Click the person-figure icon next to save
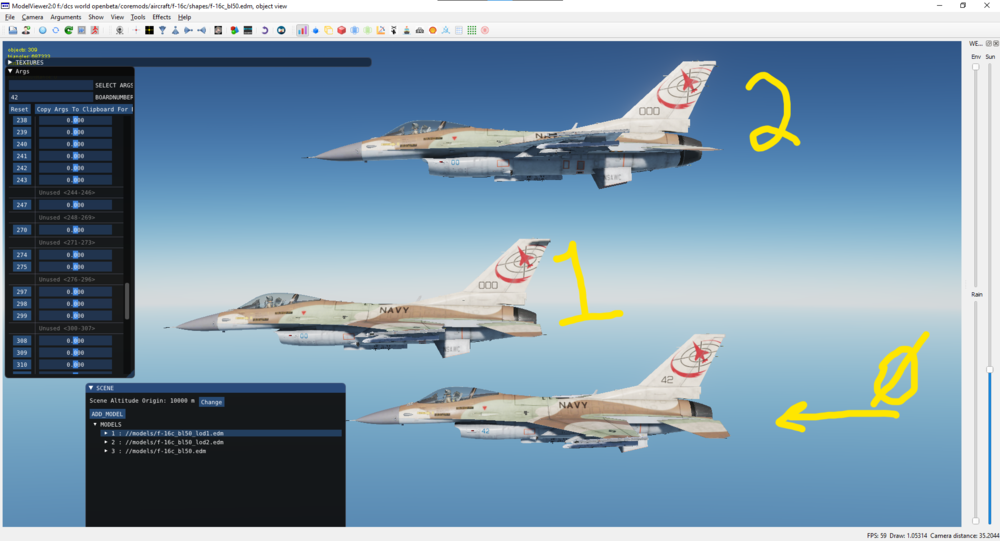 coord(26,30)
